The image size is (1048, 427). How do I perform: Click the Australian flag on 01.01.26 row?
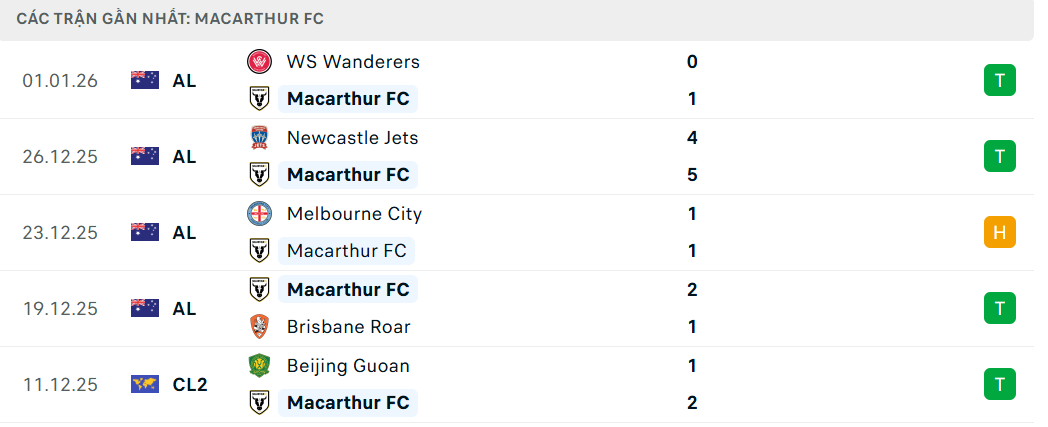pos(145,81)
